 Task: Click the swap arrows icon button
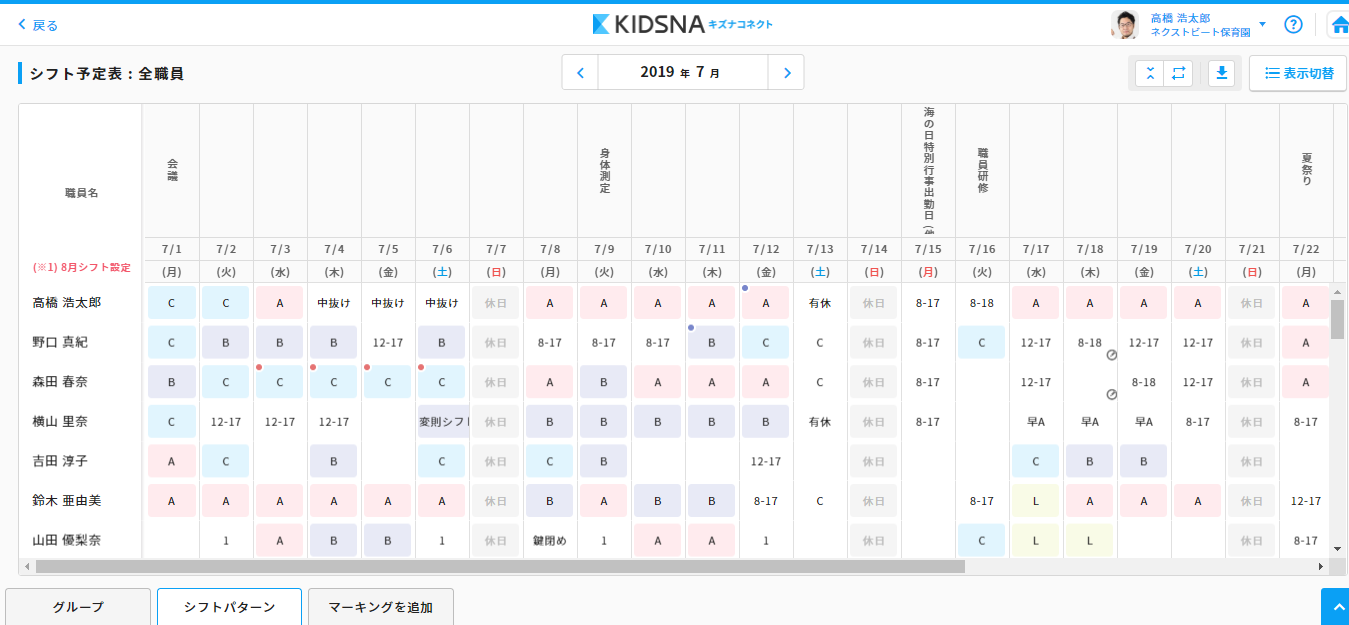coord(1178,73)
